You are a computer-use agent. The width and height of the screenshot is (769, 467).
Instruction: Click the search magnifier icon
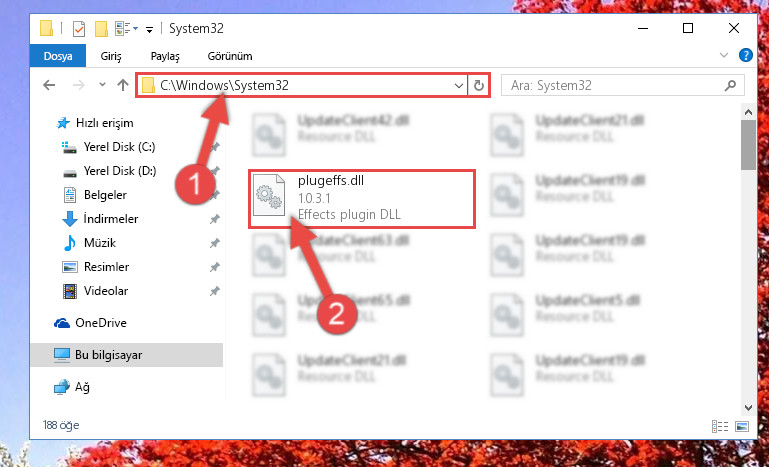[x=730, y=86]
